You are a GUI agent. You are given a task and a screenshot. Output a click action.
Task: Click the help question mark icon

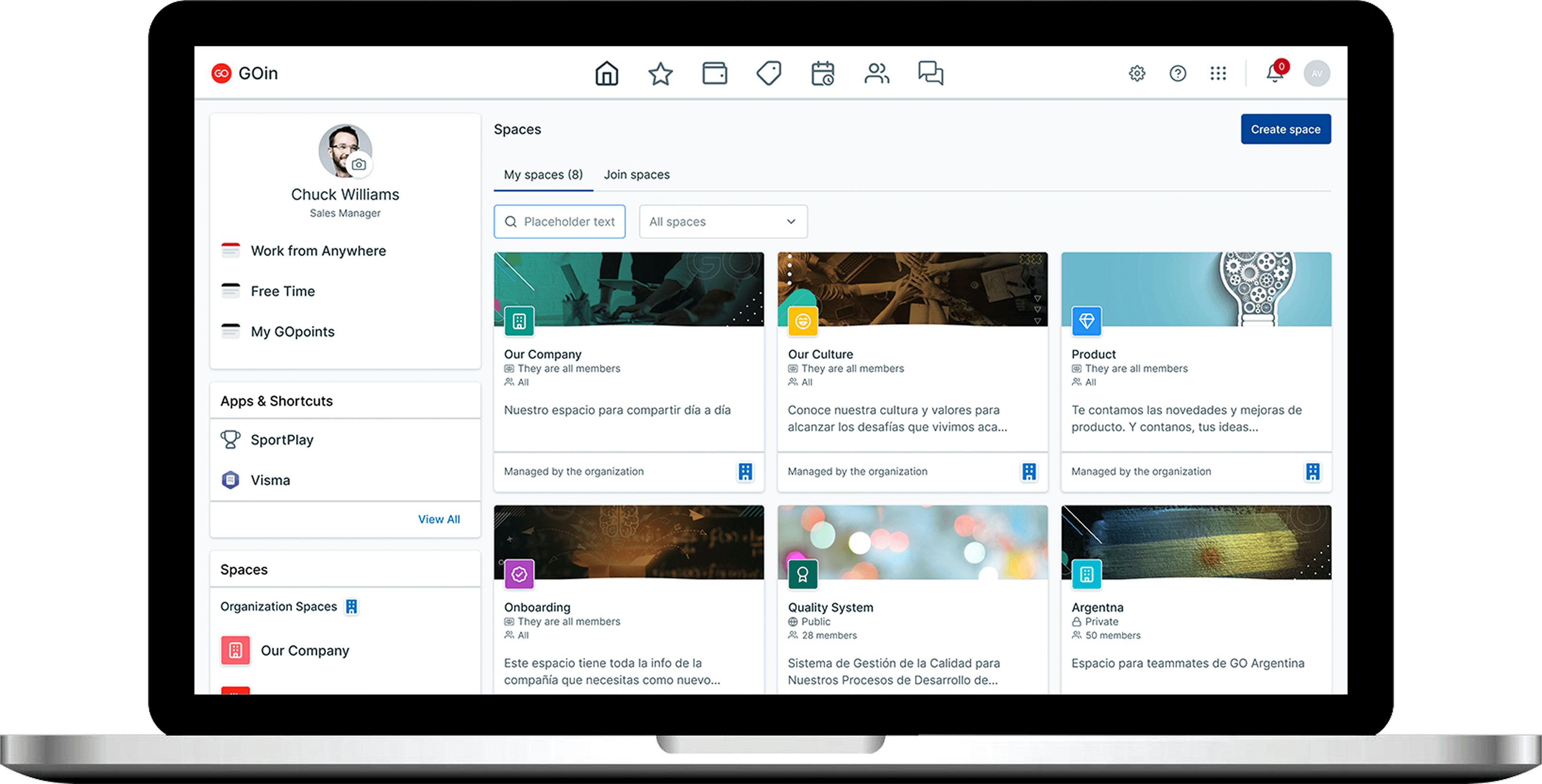[x=1178, y=74]
